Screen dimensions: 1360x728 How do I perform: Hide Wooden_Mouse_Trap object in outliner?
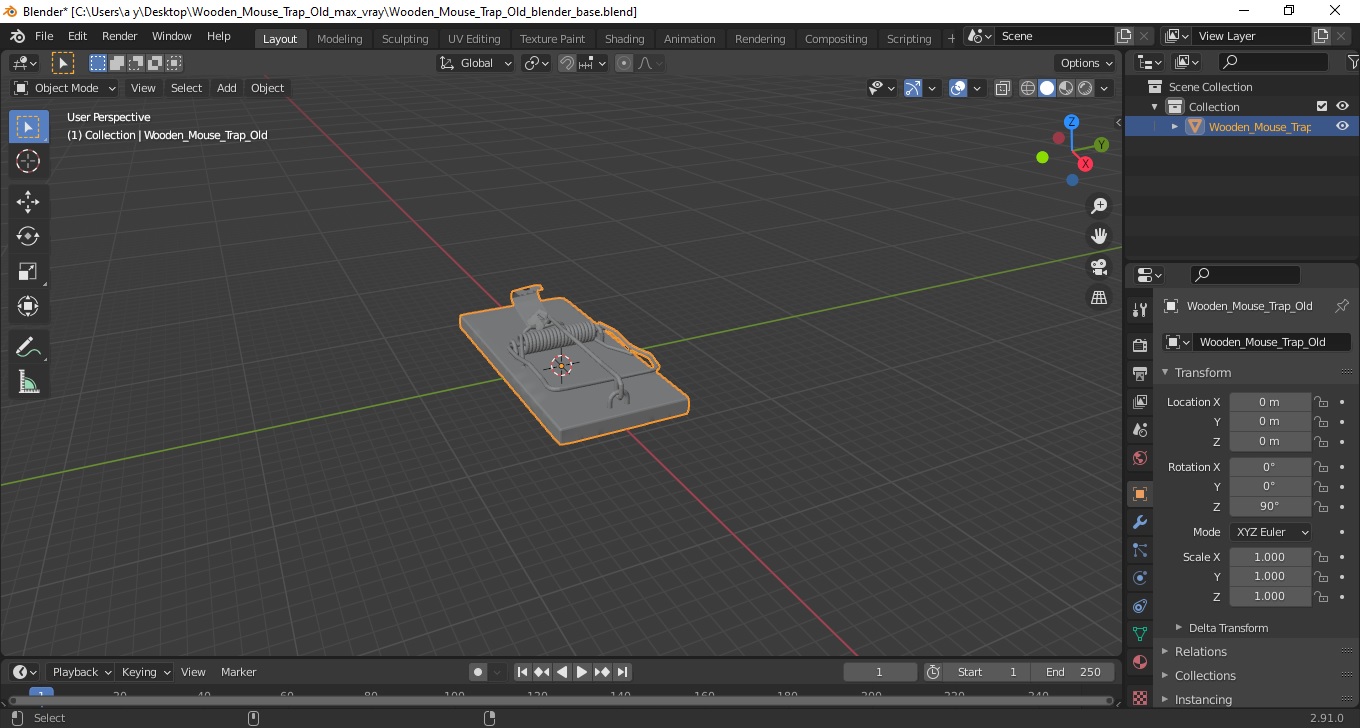1342,126
